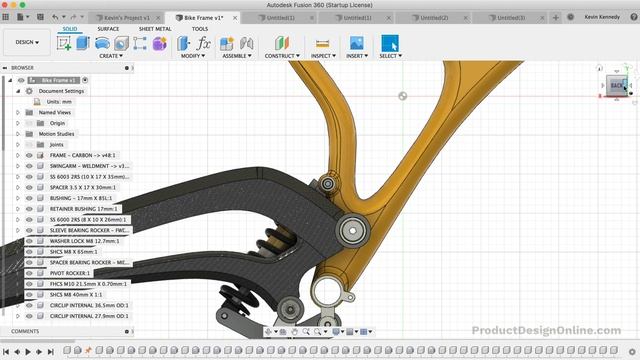Viewport: 640px width, 360px height.
Task: Redo the last action
Action: (73, 17)
